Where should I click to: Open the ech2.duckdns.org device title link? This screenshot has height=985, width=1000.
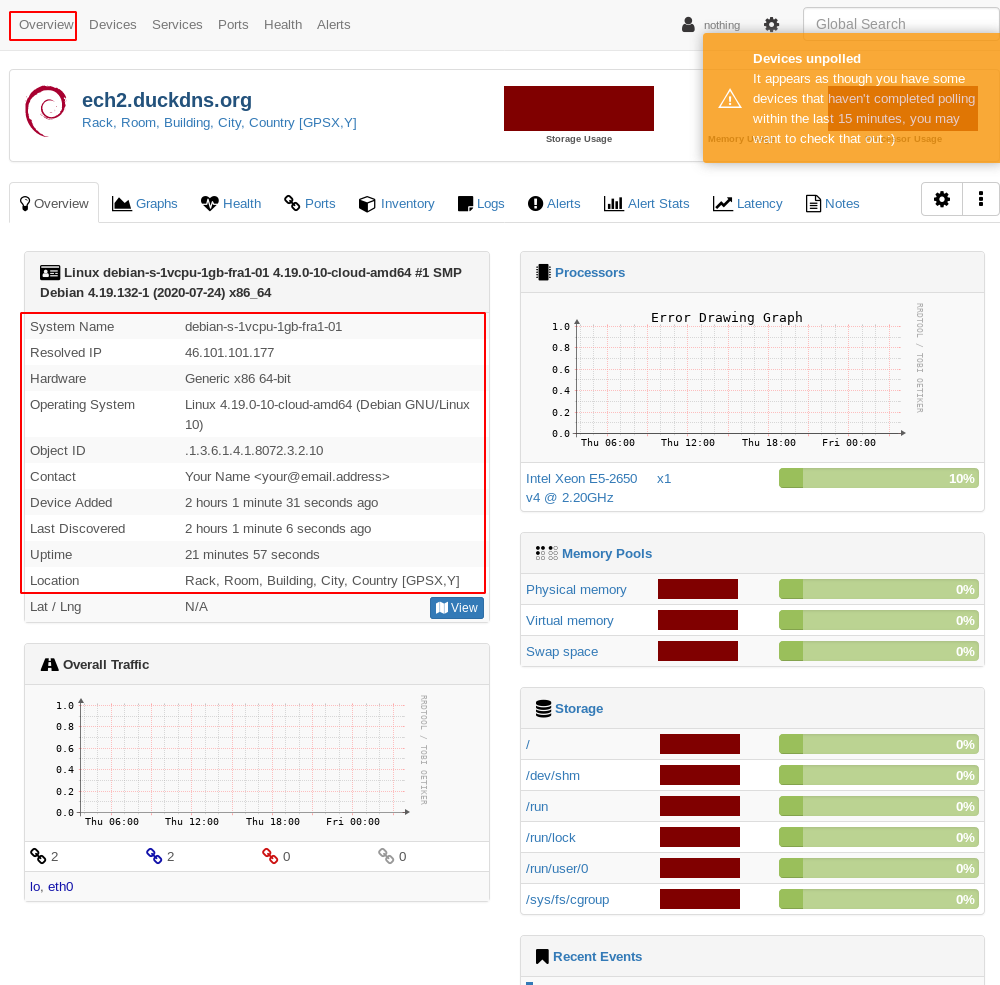click(x=167, y=100)
